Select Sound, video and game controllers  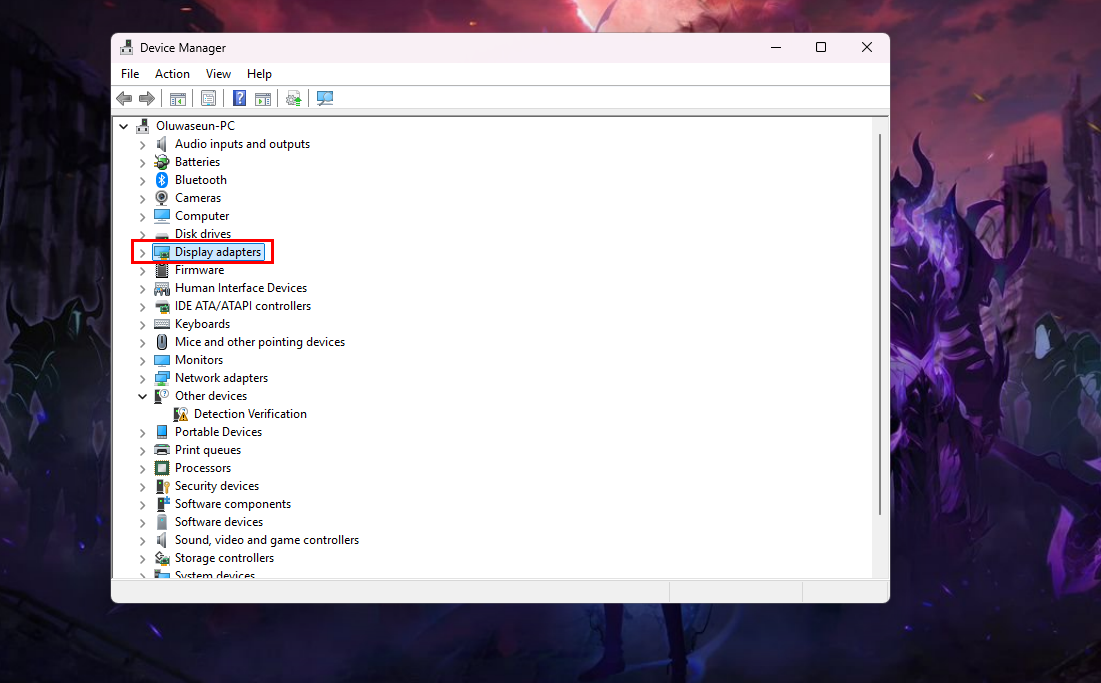pyautogui.click(x=267, y=539)
